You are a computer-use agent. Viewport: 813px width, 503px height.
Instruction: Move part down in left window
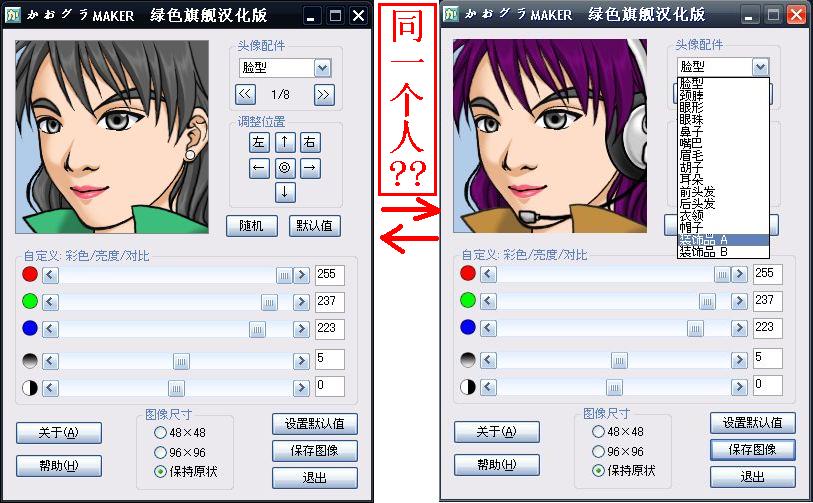tap(285, 192)
